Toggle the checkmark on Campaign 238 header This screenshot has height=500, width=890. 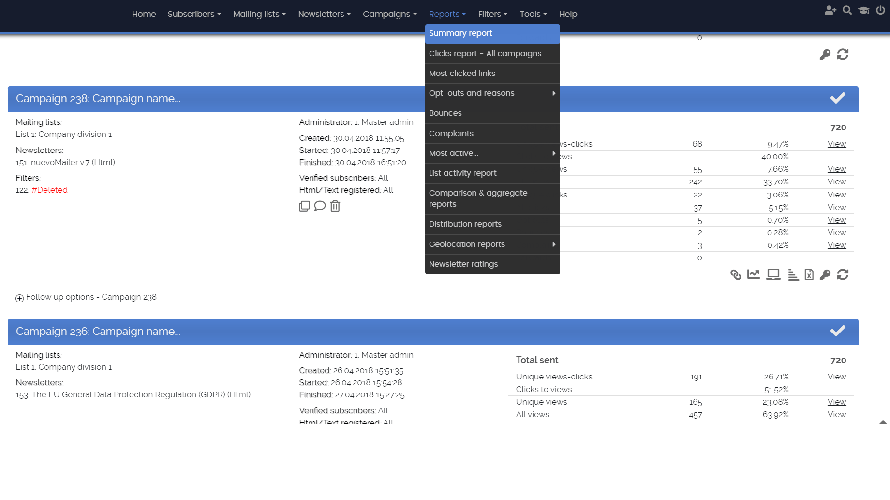tap(838, 98)
